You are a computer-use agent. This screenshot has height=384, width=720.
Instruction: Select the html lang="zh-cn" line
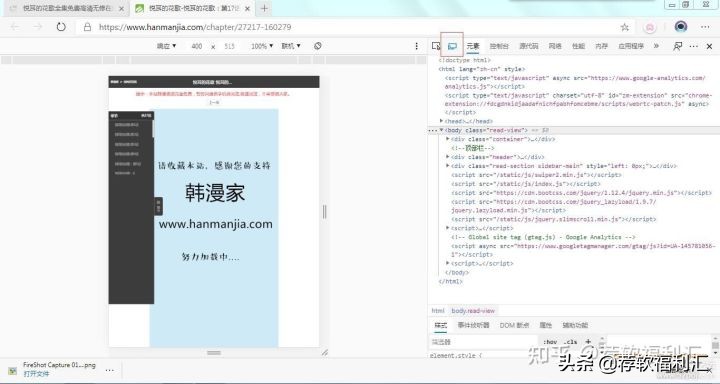pyautogui.click(x=482, y=69)
